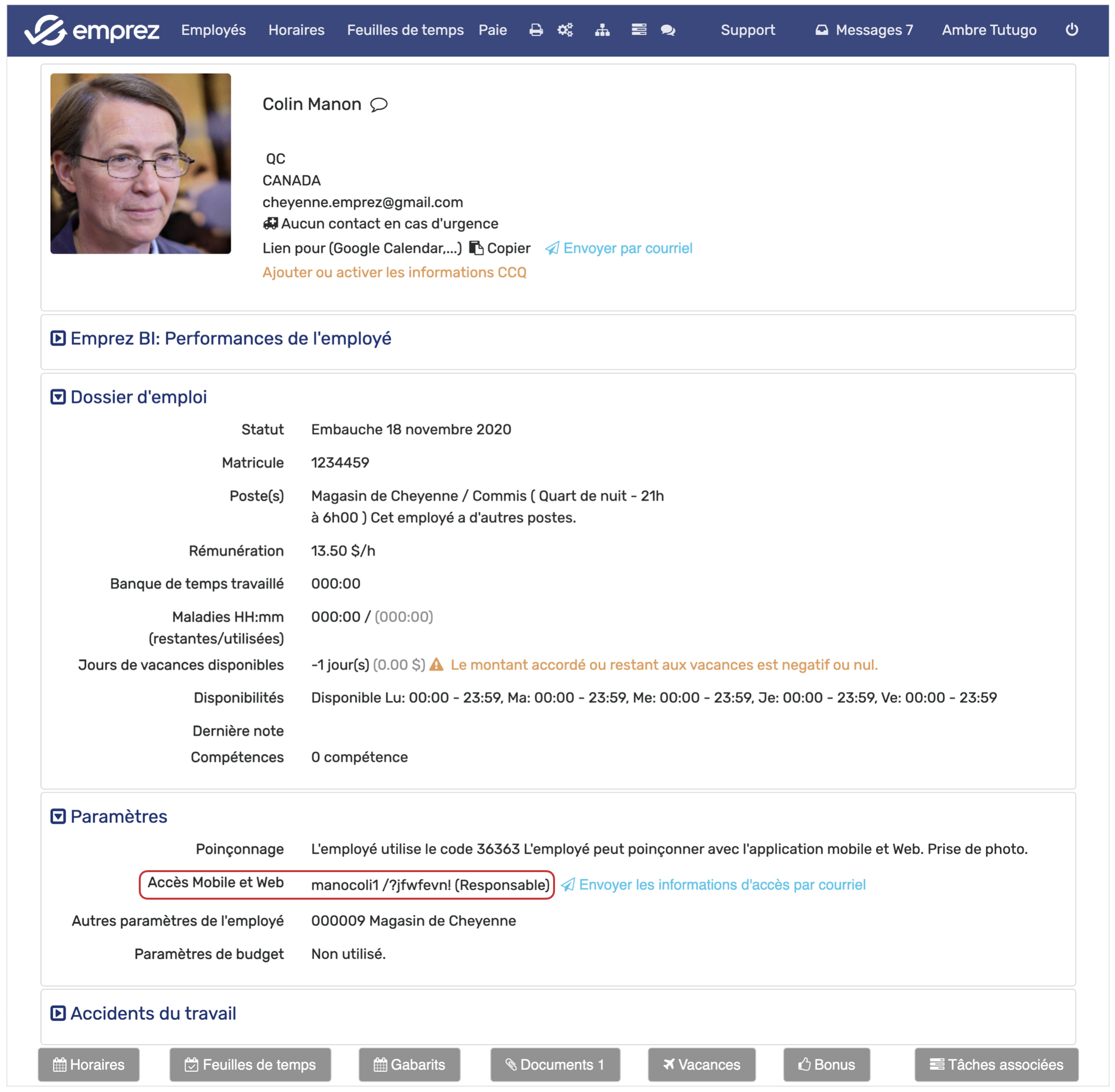
Task: Open the Feuilles de temps menu
Action: (x=405, y=30)
